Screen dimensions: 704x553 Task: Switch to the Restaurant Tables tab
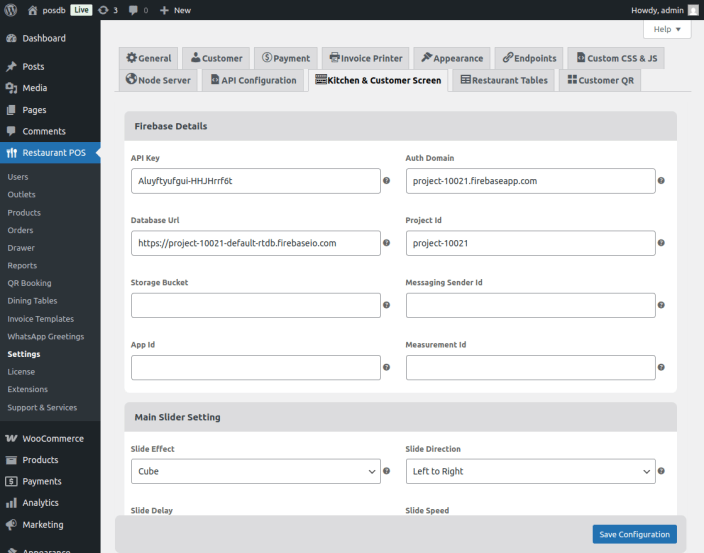click(x=504, y=80)
